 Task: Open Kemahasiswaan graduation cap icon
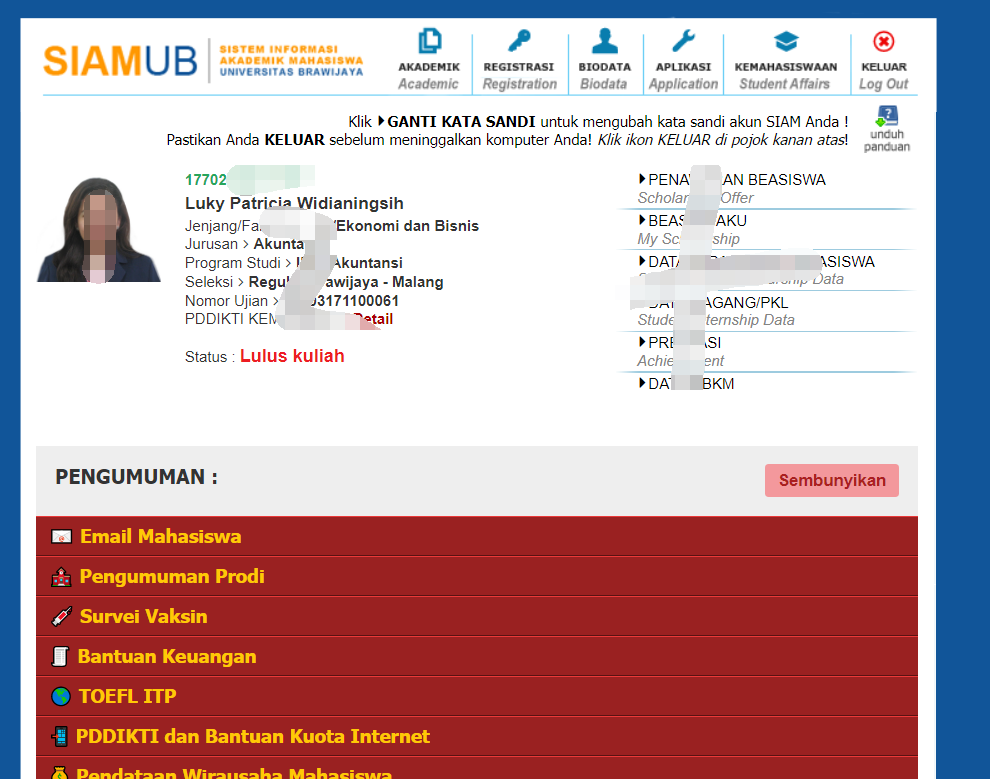pyautogui.click(x=786, y=42)
